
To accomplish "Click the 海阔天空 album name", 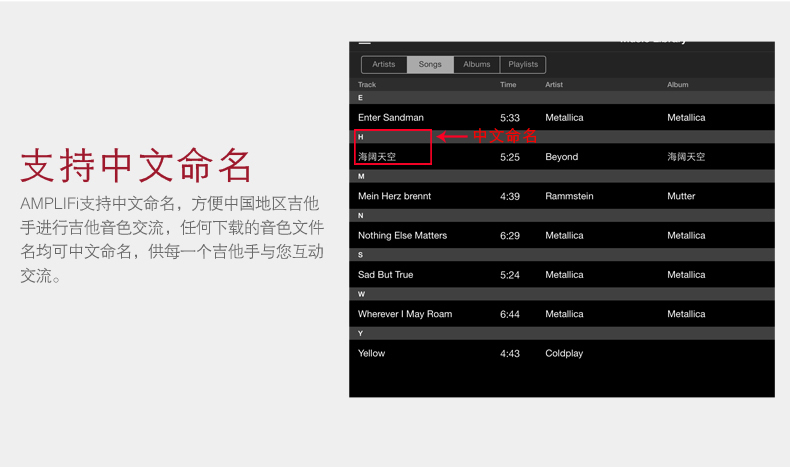I will (x=686, y=157).
